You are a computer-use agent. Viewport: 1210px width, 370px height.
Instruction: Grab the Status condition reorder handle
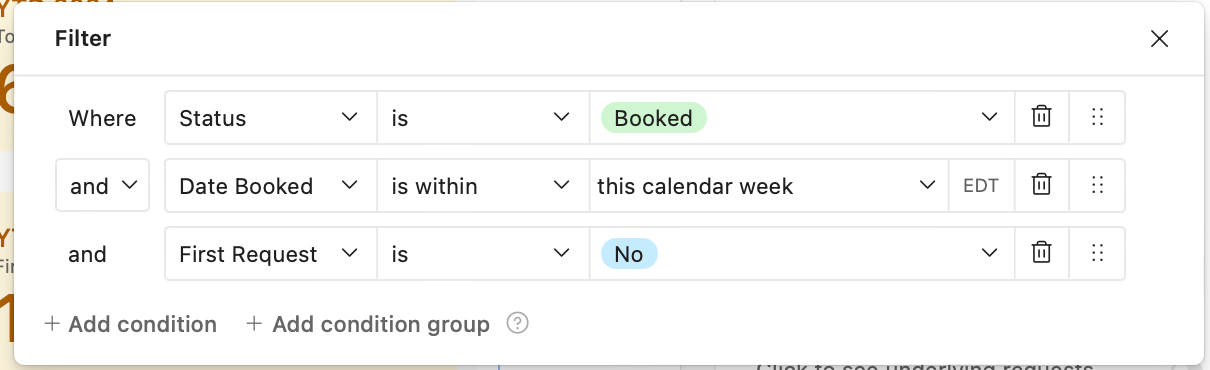coord(1097,118)
